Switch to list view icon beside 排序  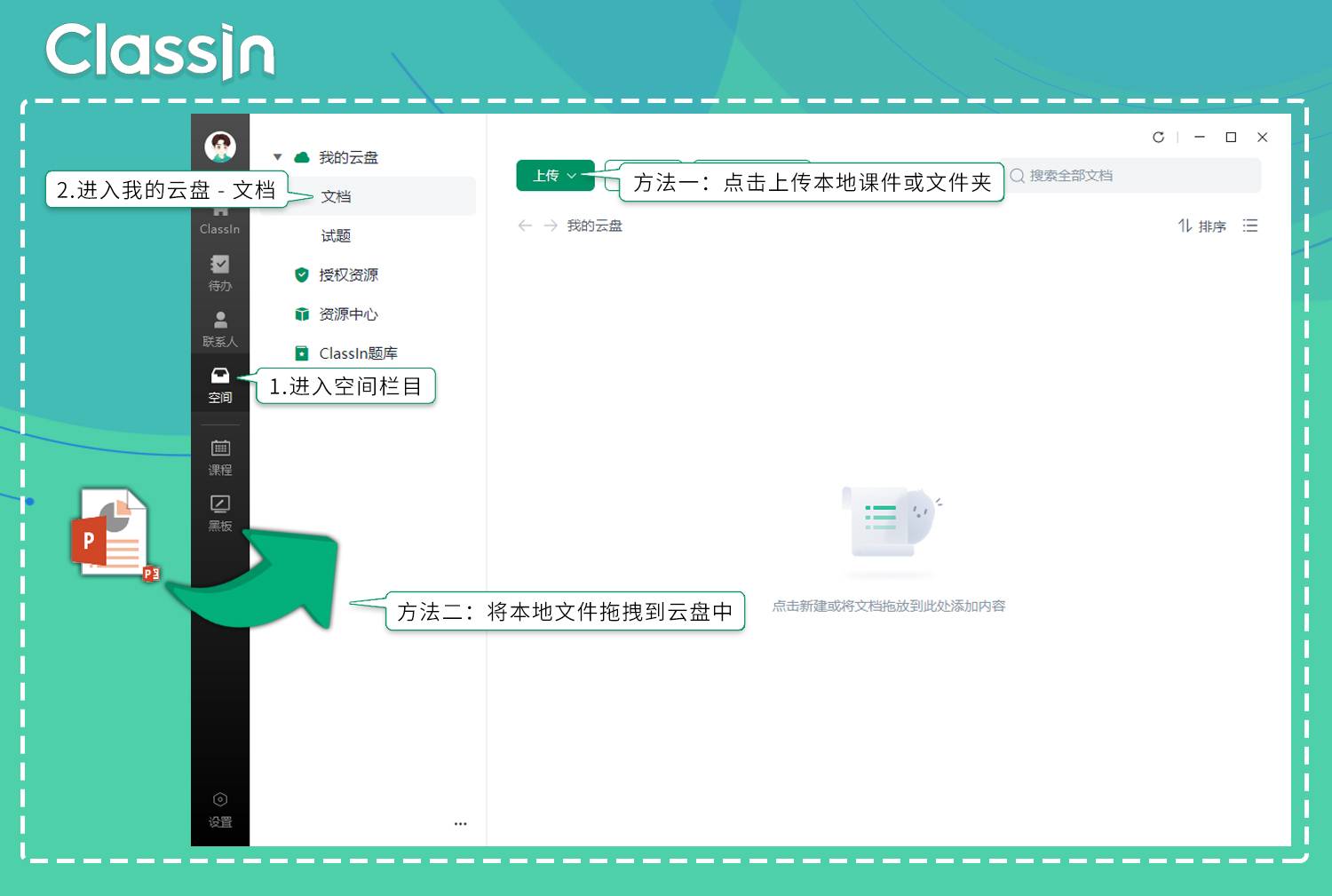tap(1250, 226)
